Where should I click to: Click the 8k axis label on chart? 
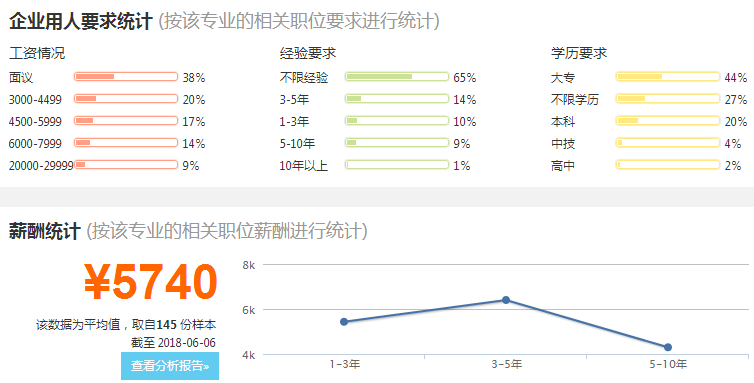click(x=249, y=265)
